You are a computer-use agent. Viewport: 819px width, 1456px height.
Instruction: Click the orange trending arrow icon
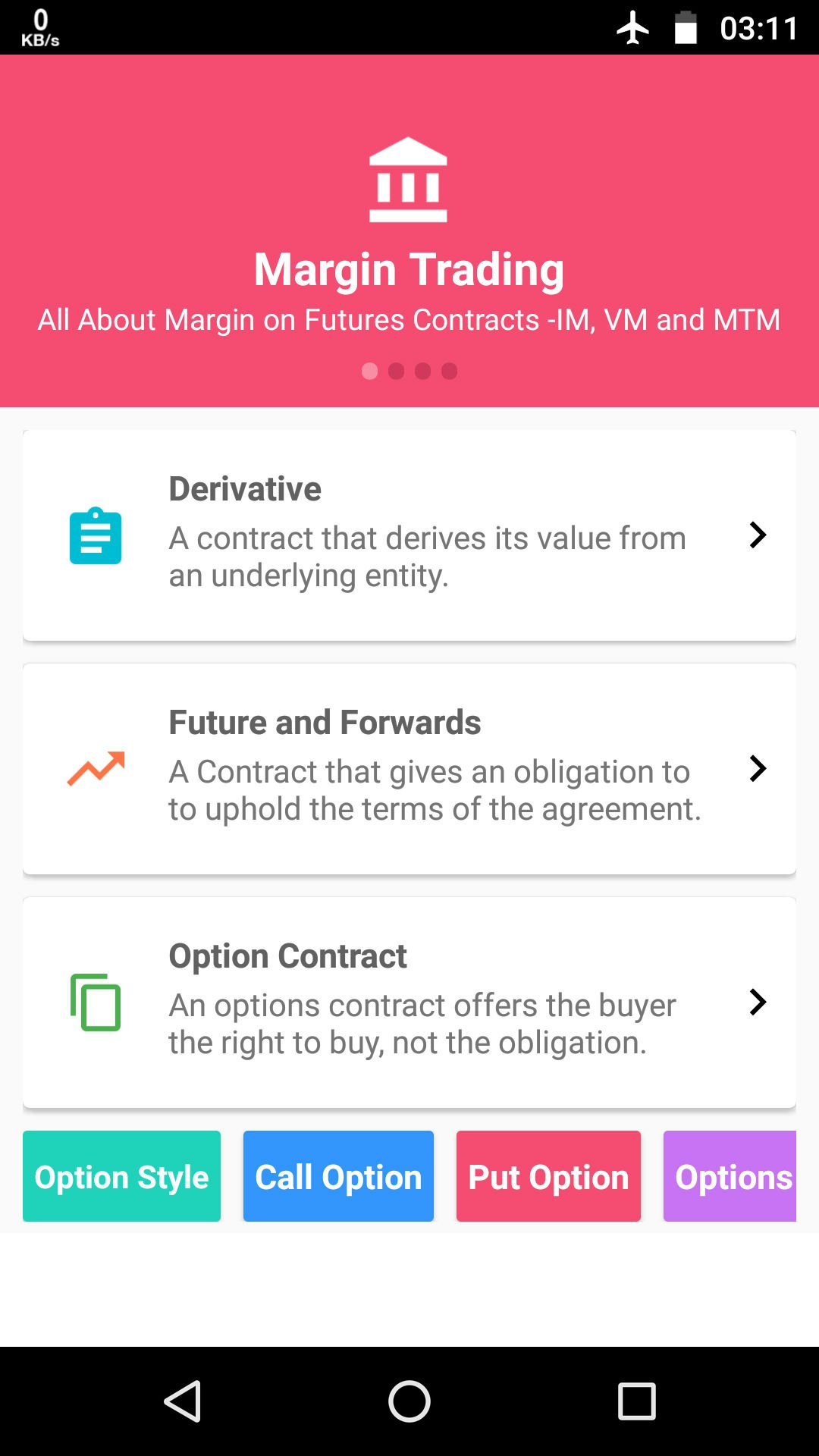point(96,769)
